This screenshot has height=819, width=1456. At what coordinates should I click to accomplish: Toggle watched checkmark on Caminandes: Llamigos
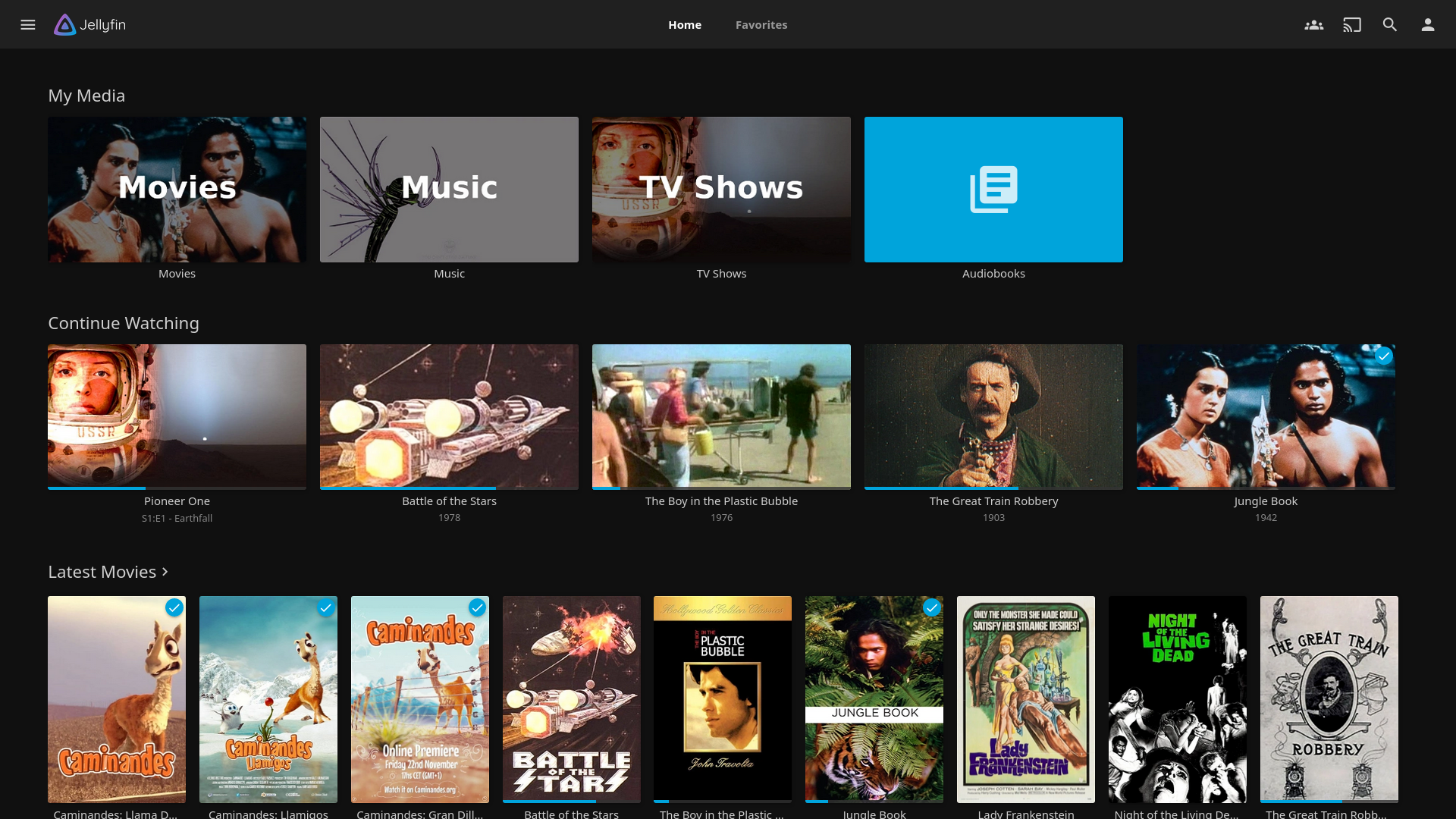click(325, 608)
